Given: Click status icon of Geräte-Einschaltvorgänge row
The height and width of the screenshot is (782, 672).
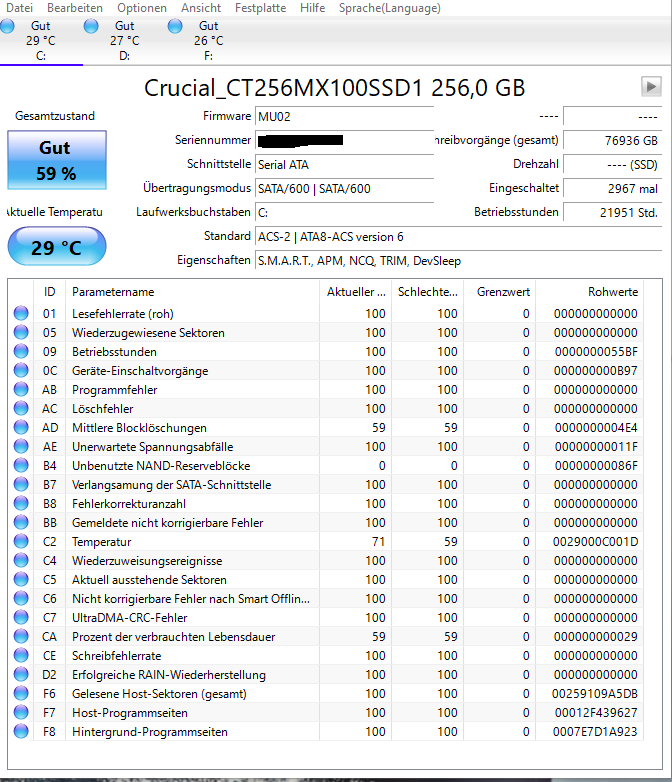Looking at the screenshot, I should click(21, 370).
